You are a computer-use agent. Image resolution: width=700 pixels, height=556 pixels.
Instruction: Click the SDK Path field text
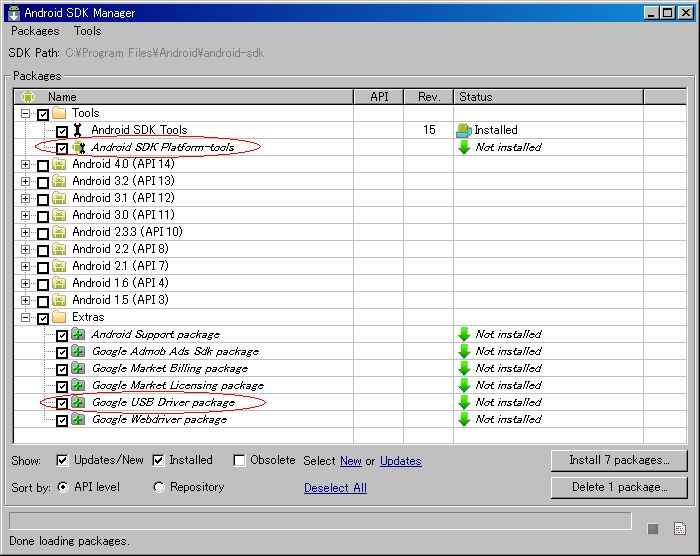tap(165, 53)
